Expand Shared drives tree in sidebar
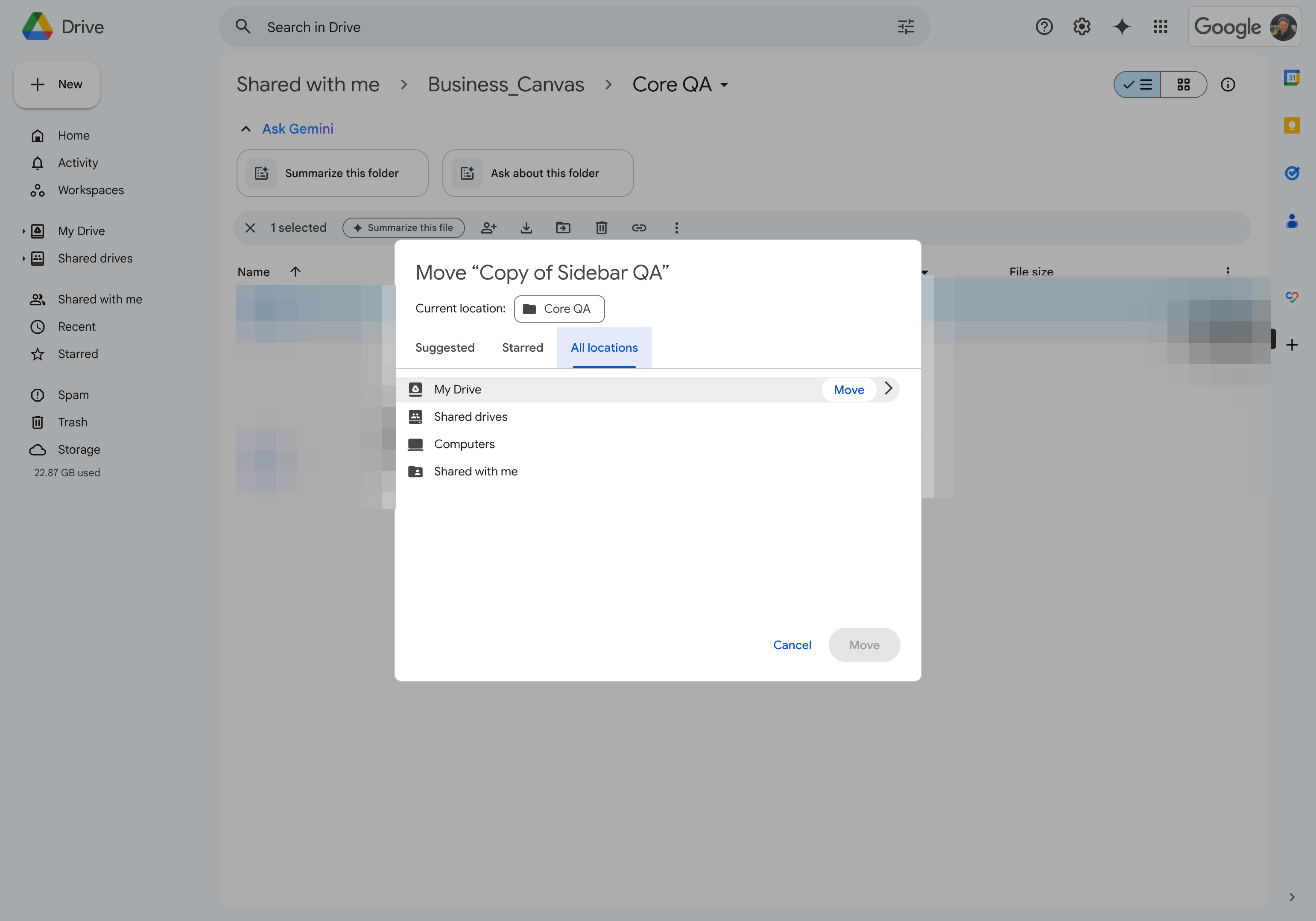This screenshot has width=1316, height=921. (x=23, y=259)
